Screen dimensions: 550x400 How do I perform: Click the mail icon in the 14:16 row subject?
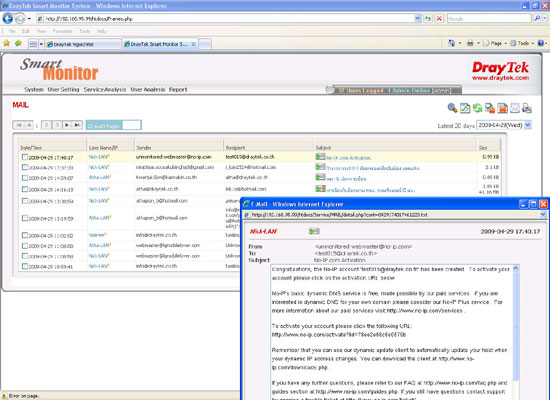click(x=320, y=189)
